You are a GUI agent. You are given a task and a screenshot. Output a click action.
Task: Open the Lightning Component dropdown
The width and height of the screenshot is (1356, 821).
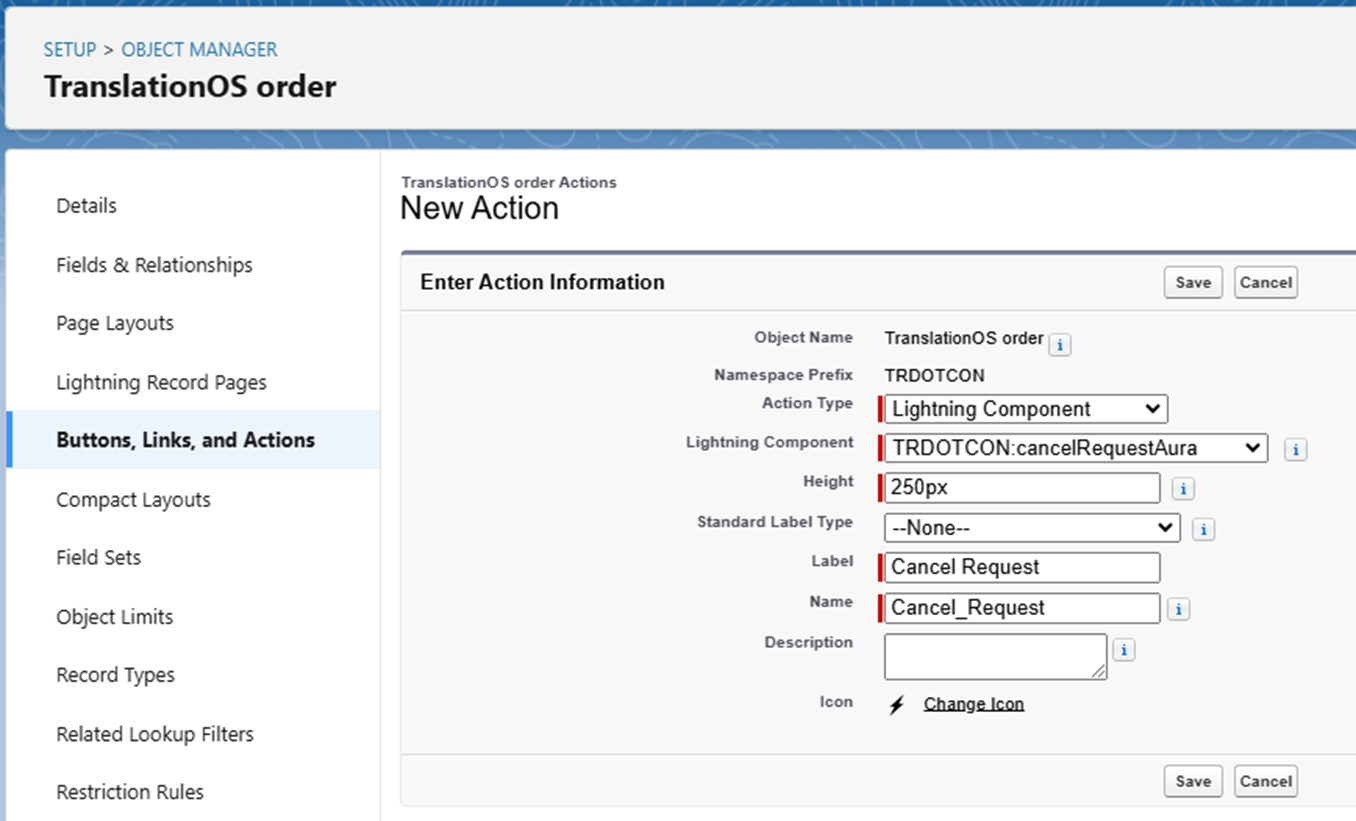pos(1076,448)
